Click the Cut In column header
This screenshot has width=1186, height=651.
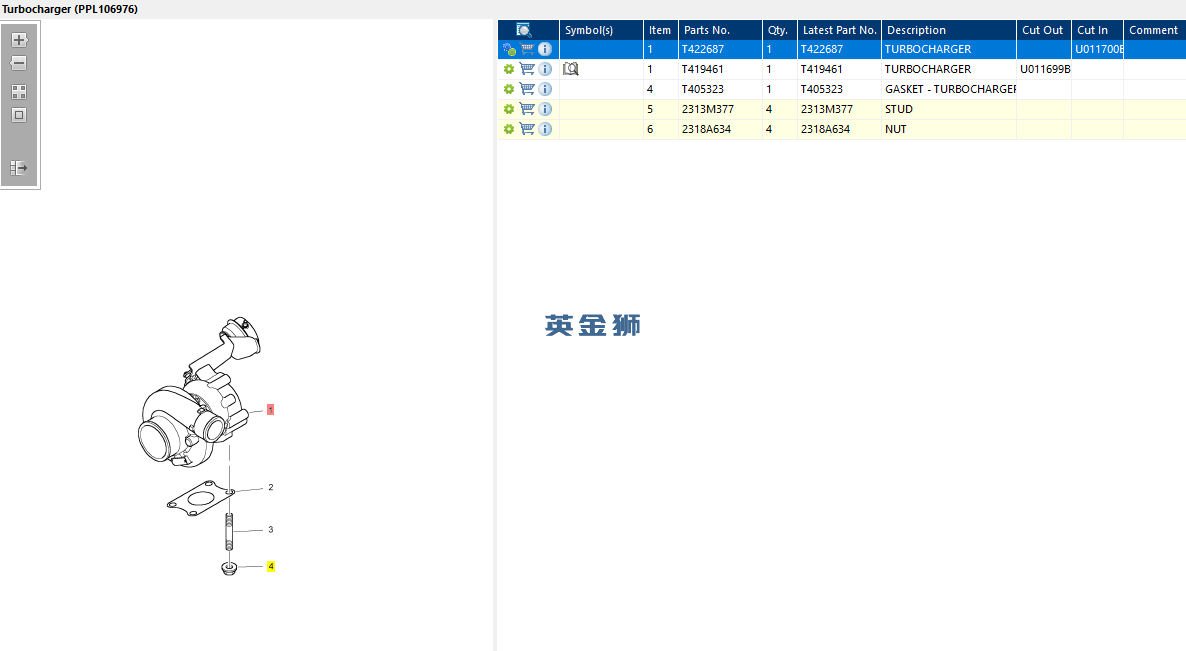coord(1098,30)
